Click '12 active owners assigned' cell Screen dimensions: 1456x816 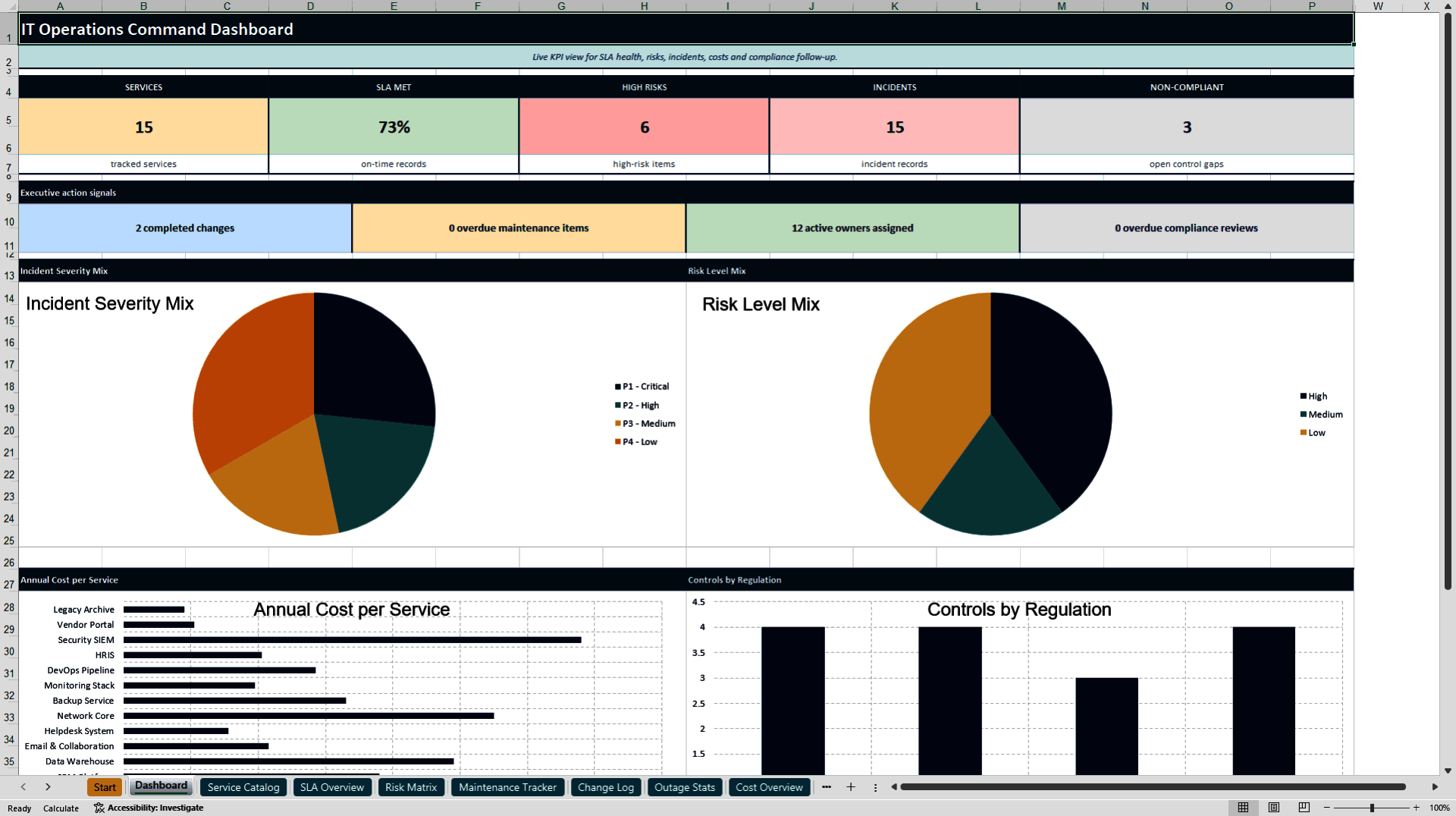(x=852, y=228)
